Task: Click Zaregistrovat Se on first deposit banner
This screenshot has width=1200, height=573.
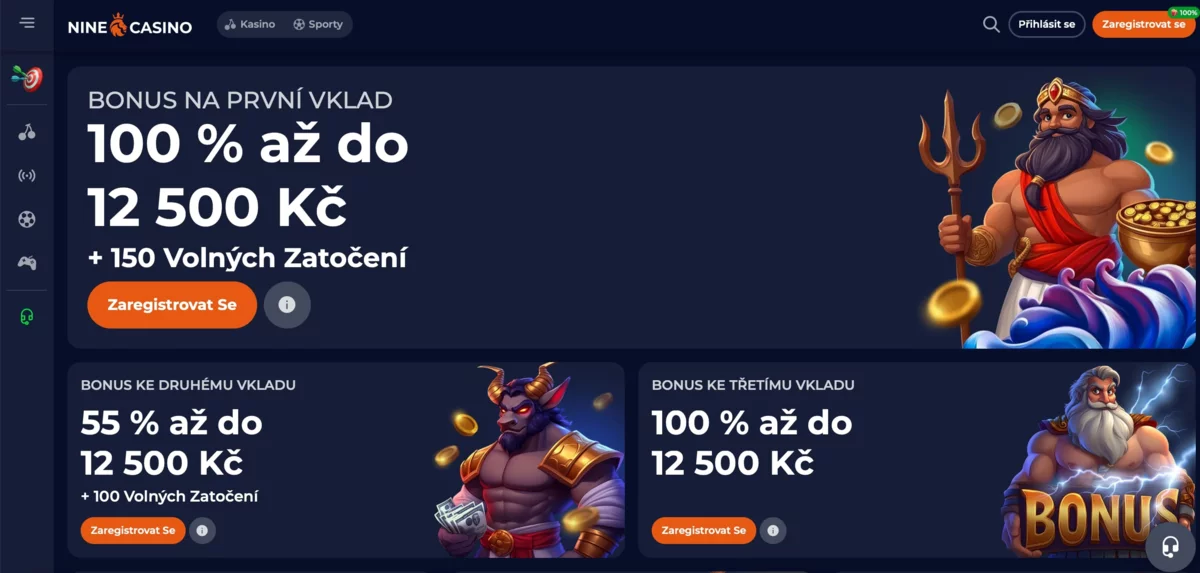Action: 172,305
